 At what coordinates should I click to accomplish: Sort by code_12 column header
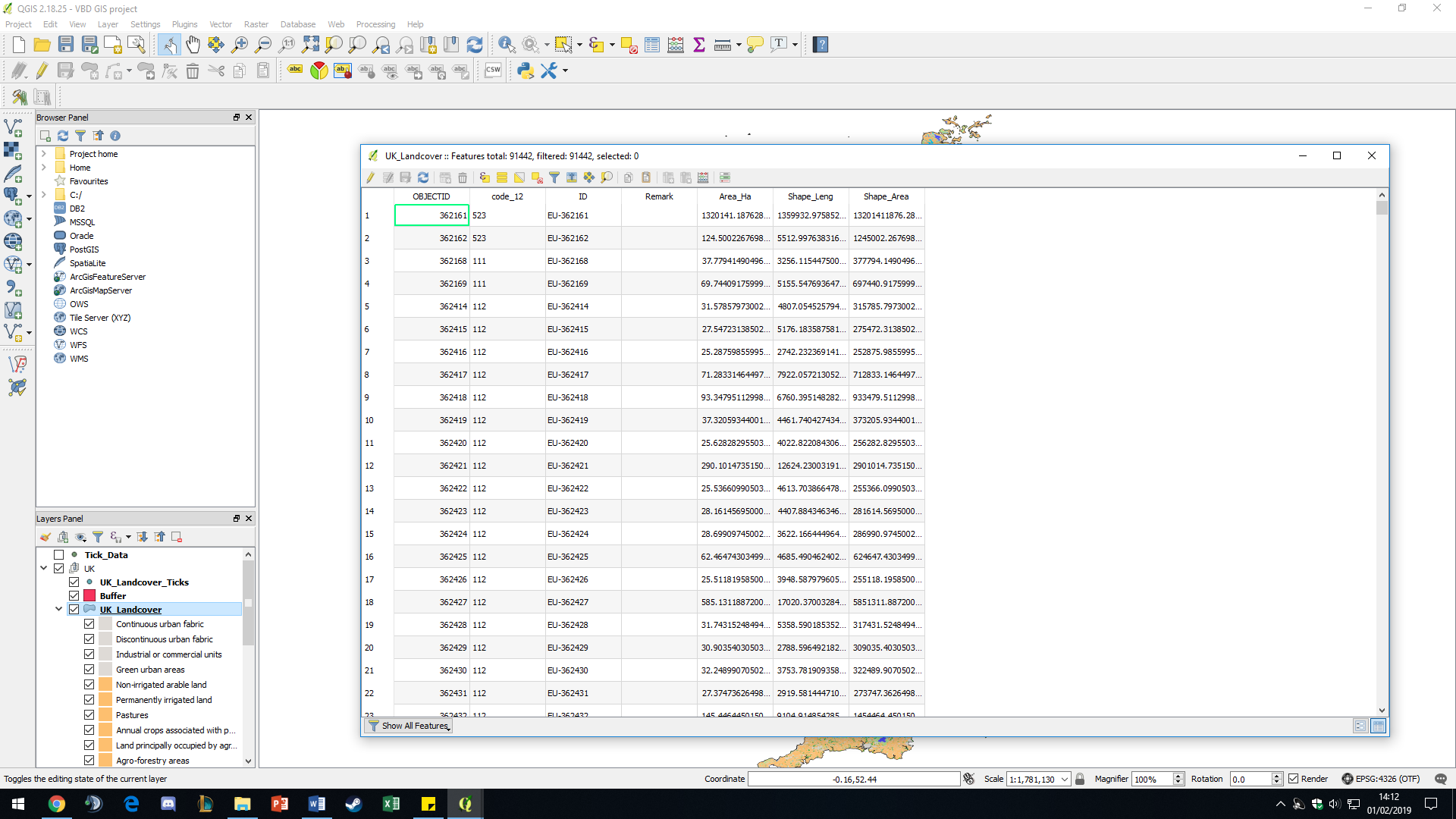coord(507,196)
